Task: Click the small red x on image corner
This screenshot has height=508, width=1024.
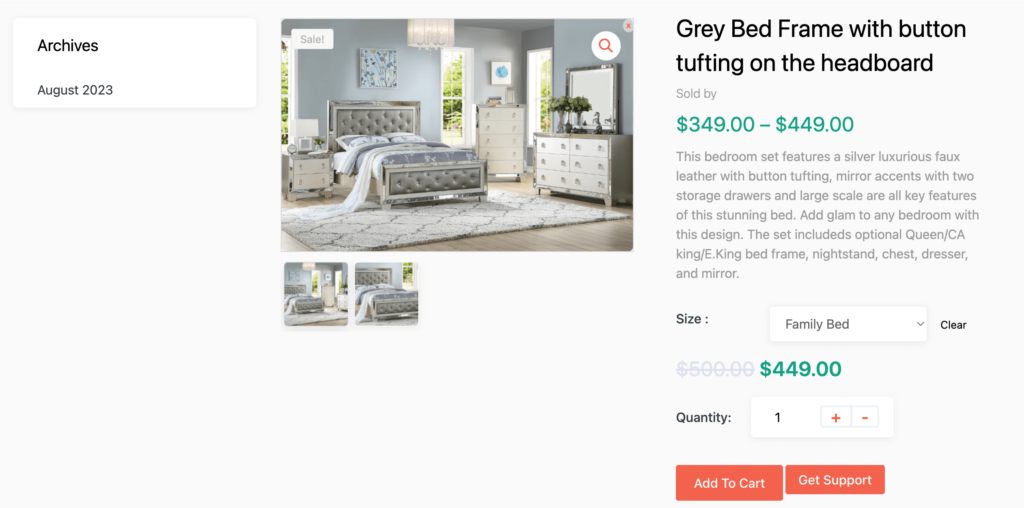Action: tap(628, 26)
